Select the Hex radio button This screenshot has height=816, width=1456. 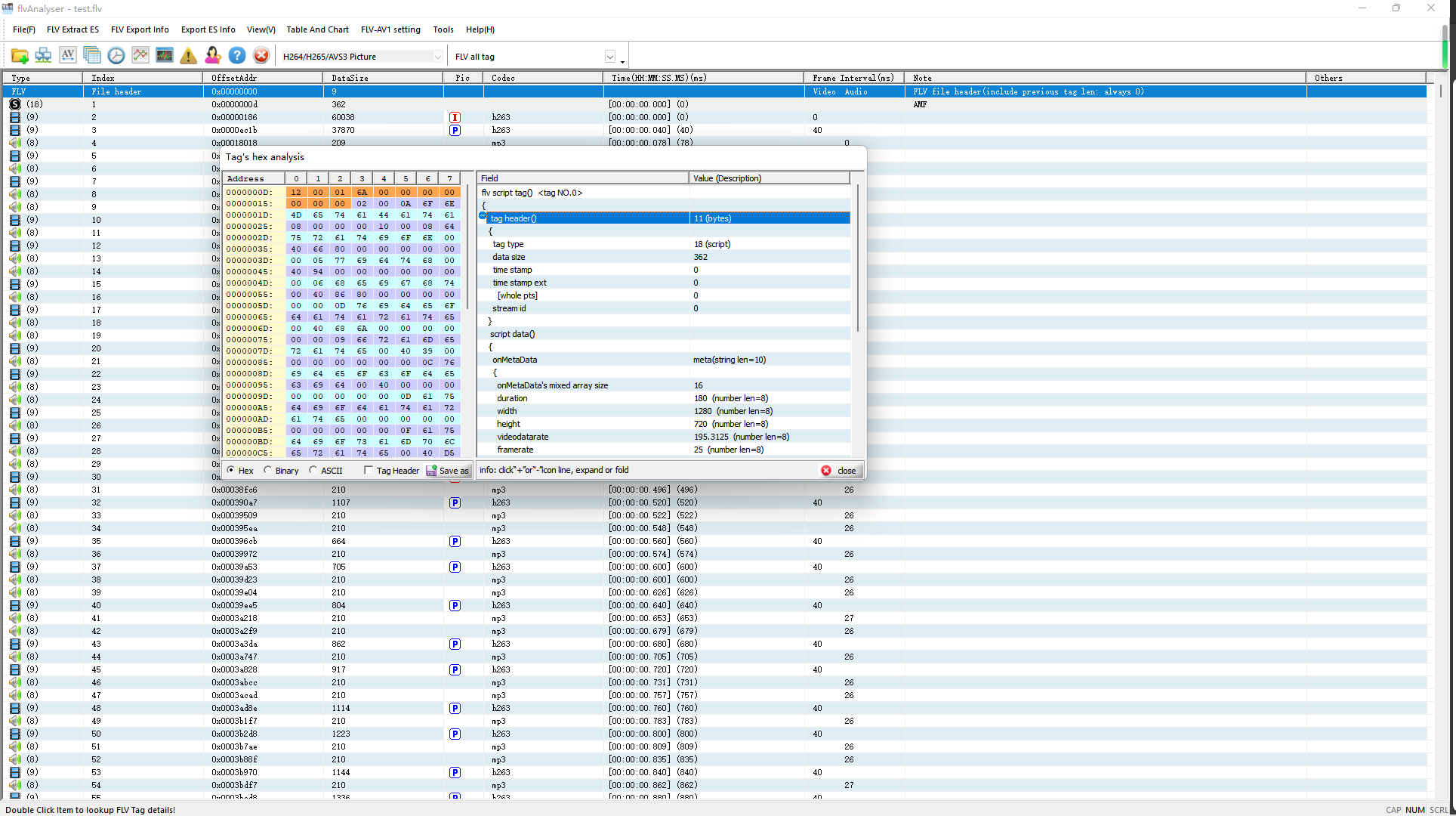click(x=231, y=470)
